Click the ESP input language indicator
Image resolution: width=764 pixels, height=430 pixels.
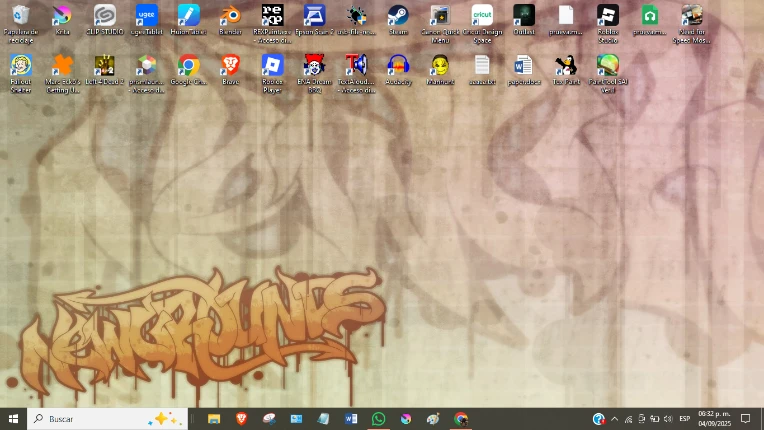pyautogui.click(x=685, y=419)
